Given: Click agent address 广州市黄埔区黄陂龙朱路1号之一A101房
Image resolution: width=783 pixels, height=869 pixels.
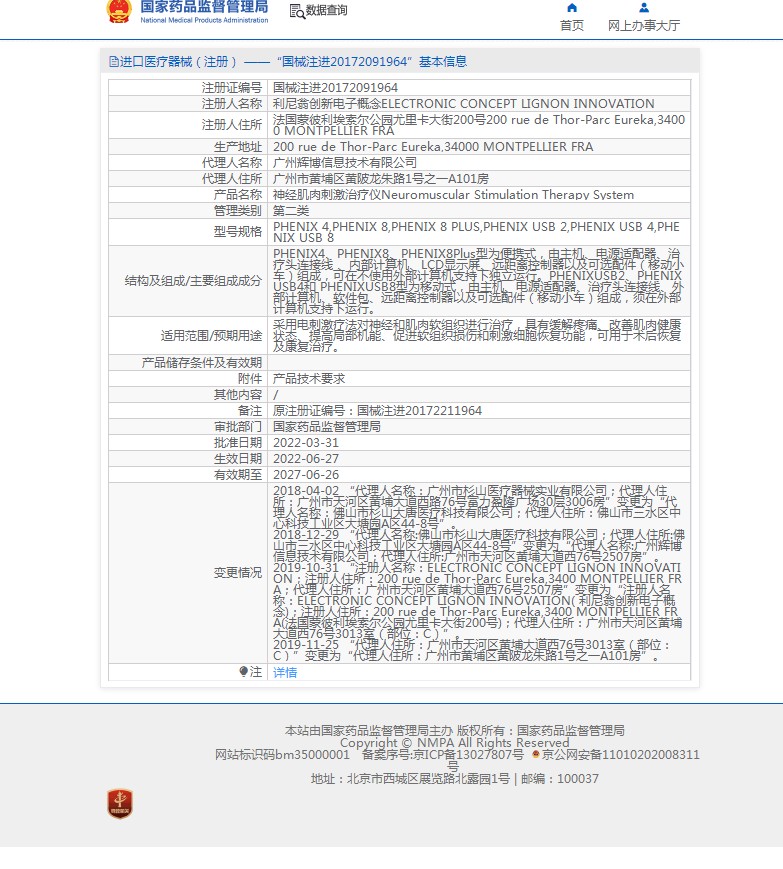Looking at the screenshot, I should (x=381, y=178).
